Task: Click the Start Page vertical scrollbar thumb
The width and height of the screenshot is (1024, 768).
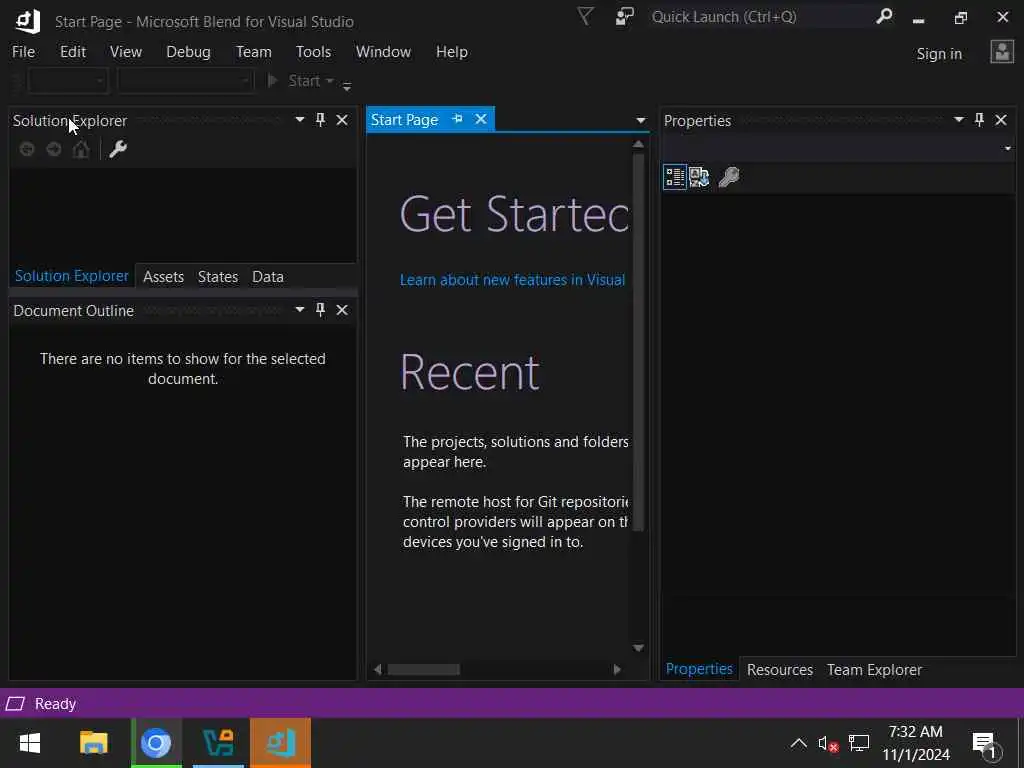Action: pos(639,342)
